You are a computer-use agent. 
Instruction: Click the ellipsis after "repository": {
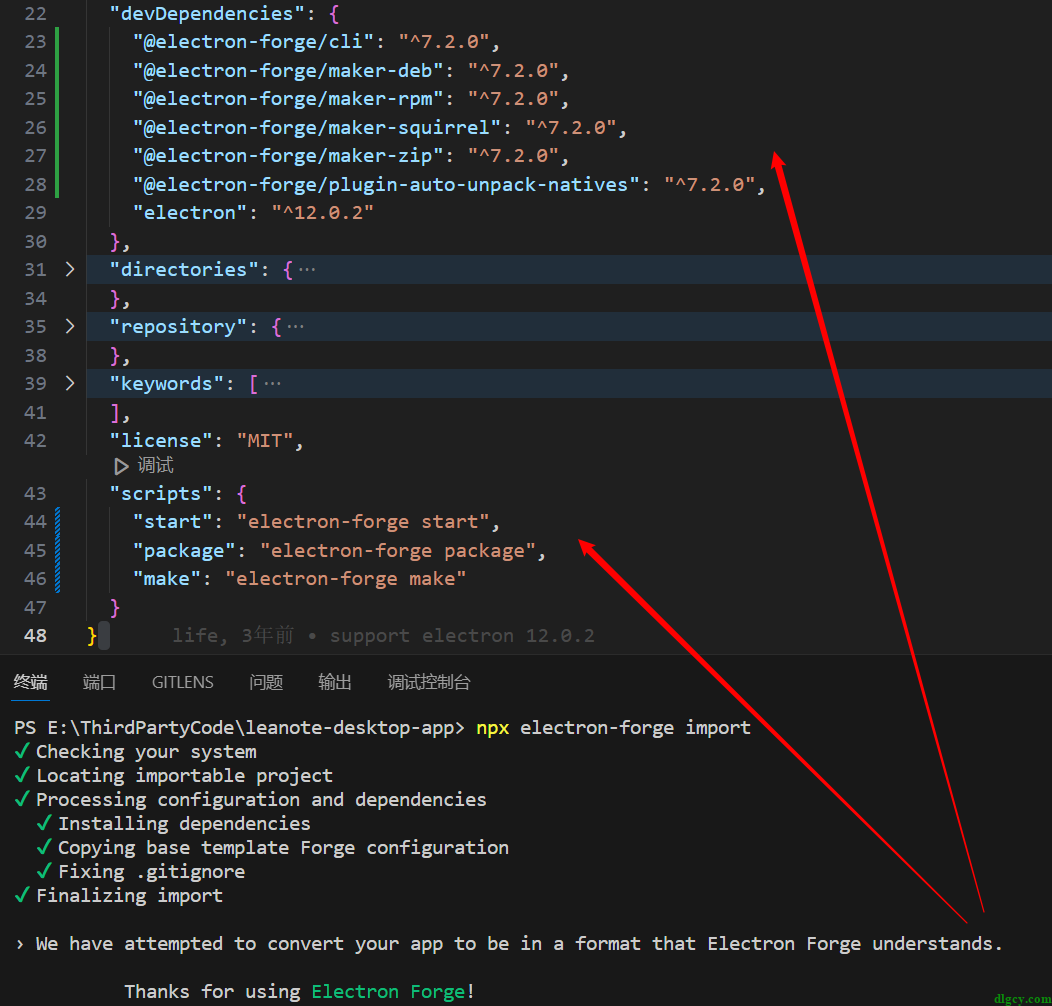click(295, 327)
